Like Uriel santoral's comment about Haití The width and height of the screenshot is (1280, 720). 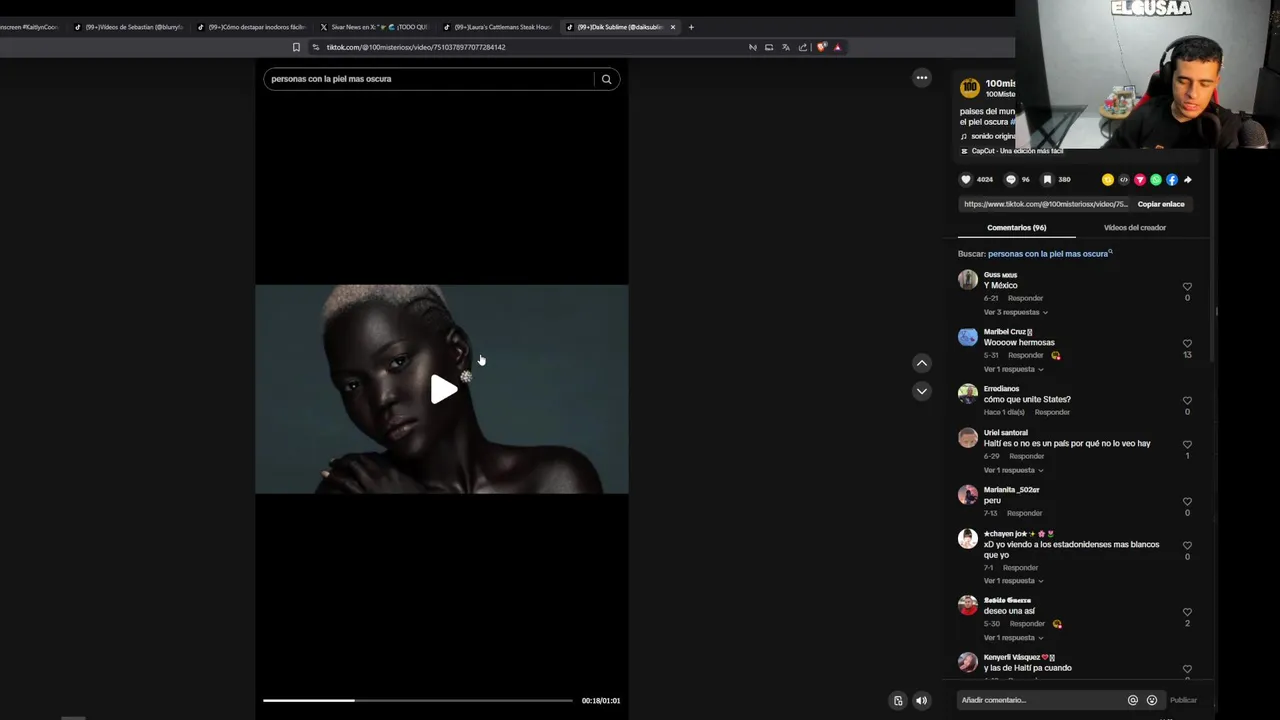coord(1187,444)
